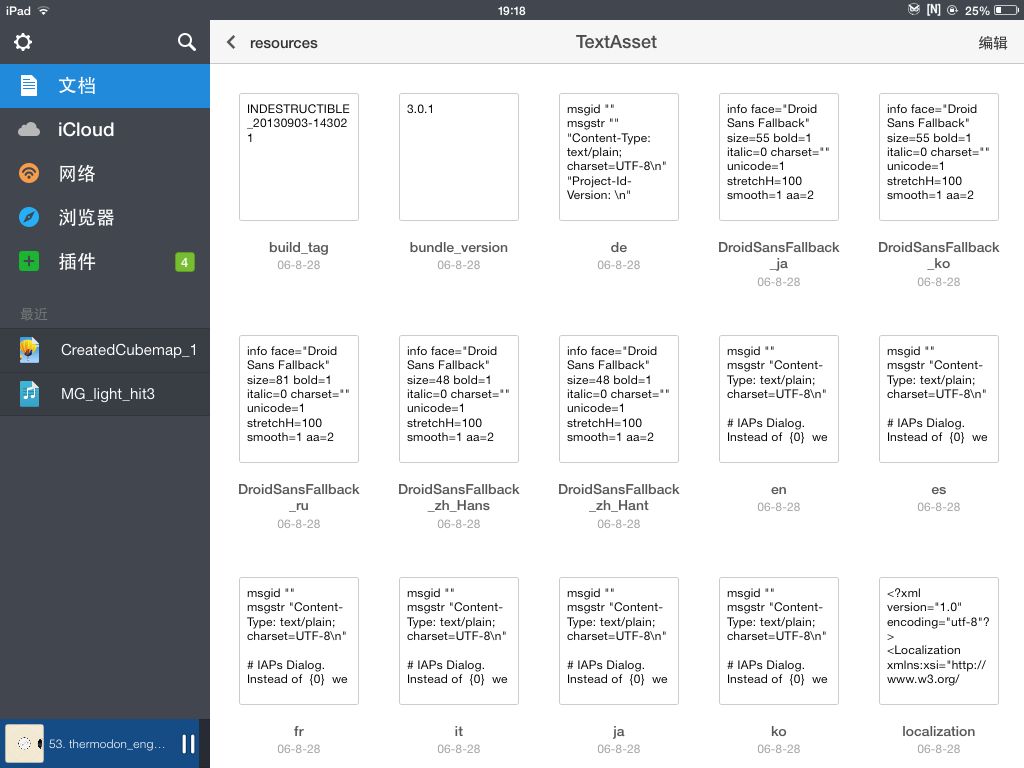Open the 文档 documents section
Screen dimensions: 1024x768
pos(104,86)
